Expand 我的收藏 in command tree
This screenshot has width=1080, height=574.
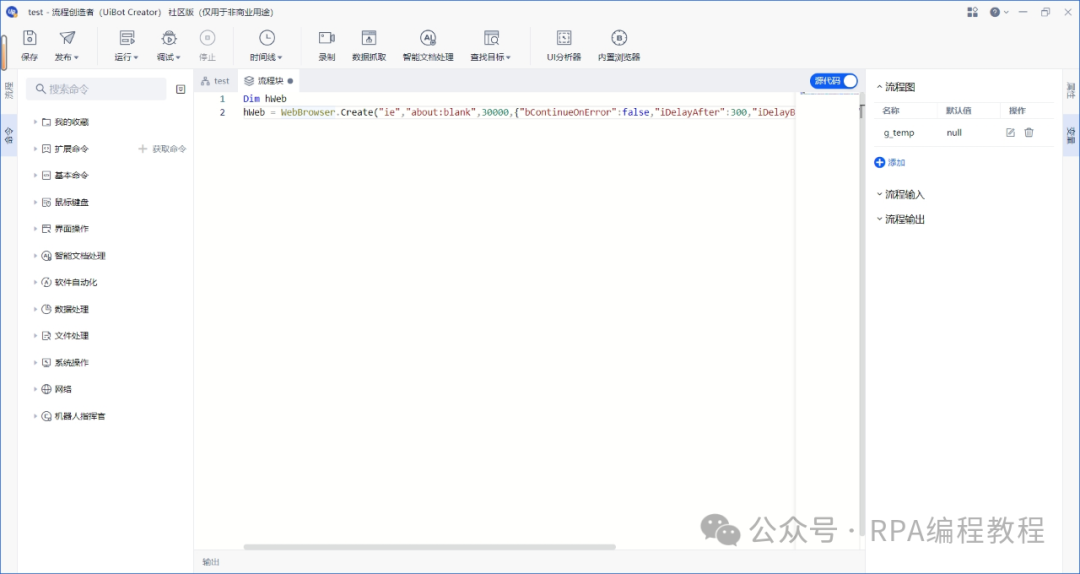coord(35,122)
